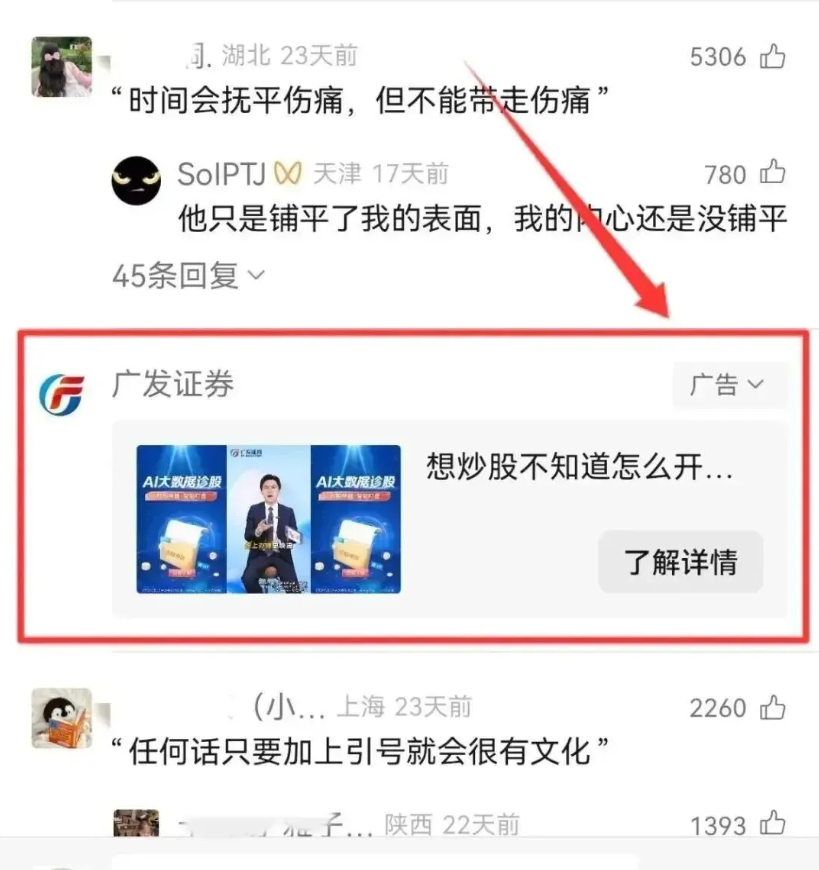Open the 广发证券 advertiser name
This screenshot has width=819, height=870.
click(x=173, y=383)
